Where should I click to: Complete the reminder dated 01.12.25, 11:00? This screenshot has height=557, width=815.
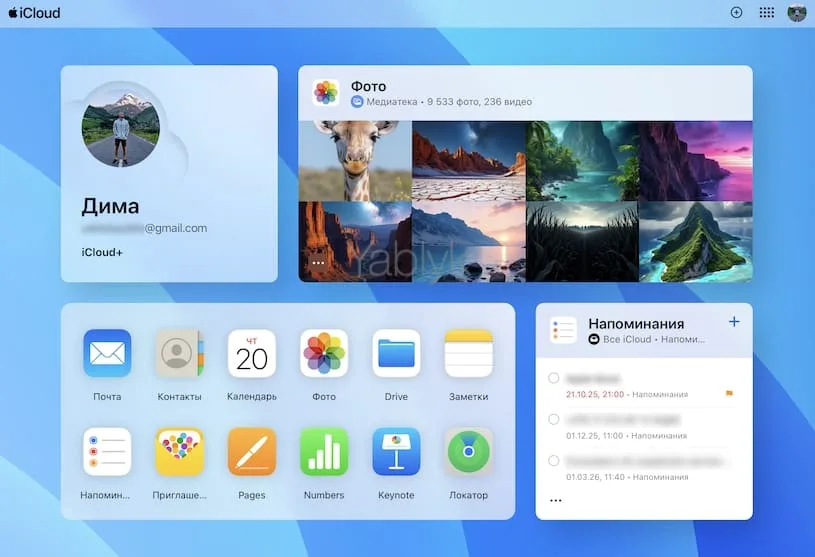[554, 419]
